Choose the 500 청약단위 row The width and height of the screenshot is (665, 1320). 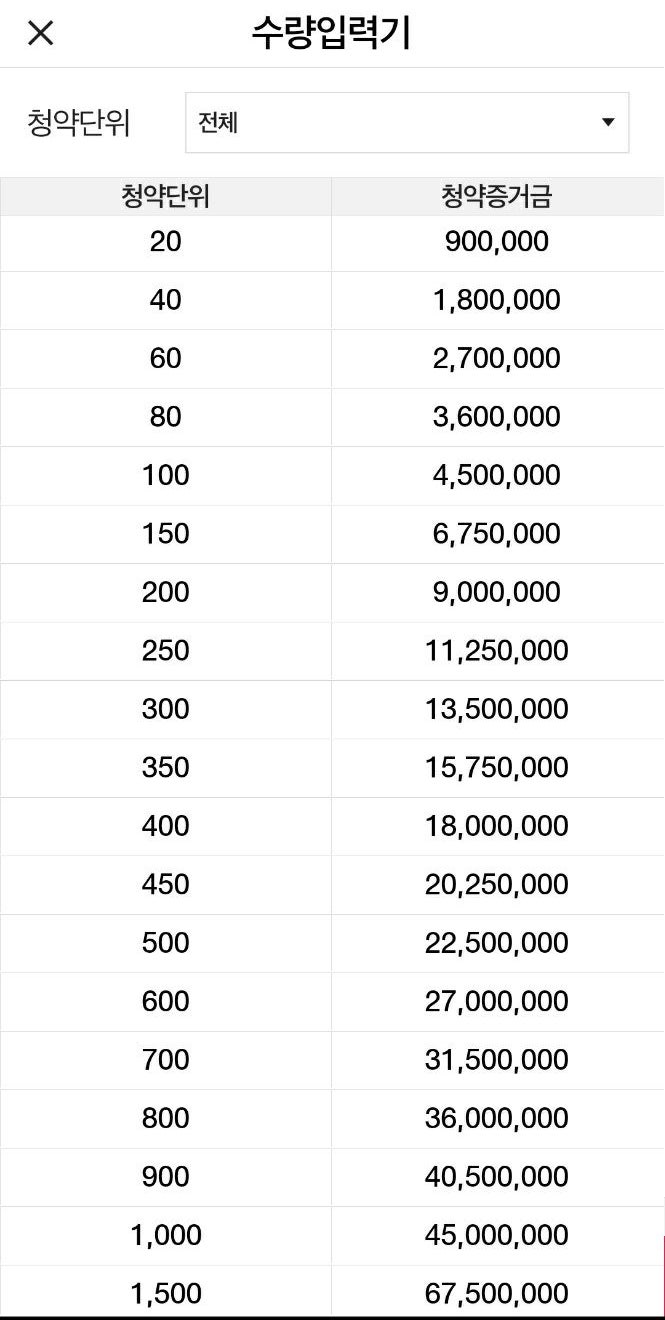(166, 943)
